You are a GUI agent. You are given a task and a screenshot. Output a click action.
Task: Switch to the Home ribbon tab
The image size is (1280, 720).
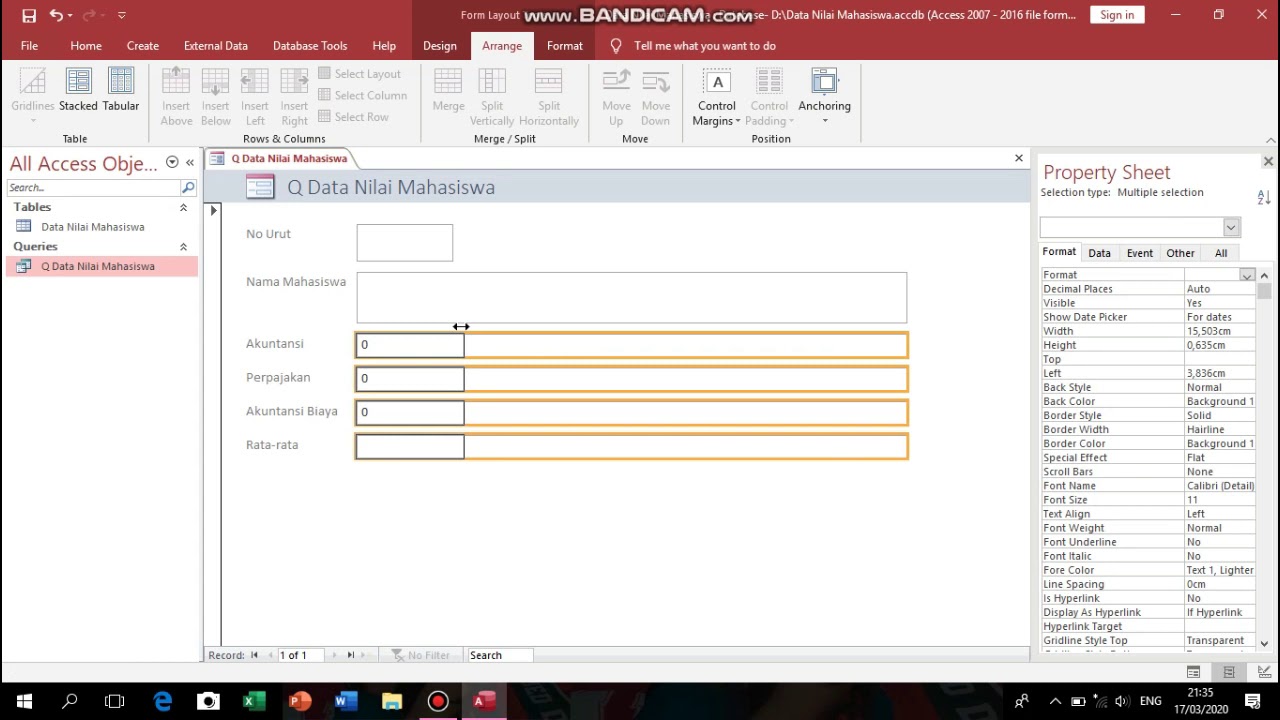86,46
